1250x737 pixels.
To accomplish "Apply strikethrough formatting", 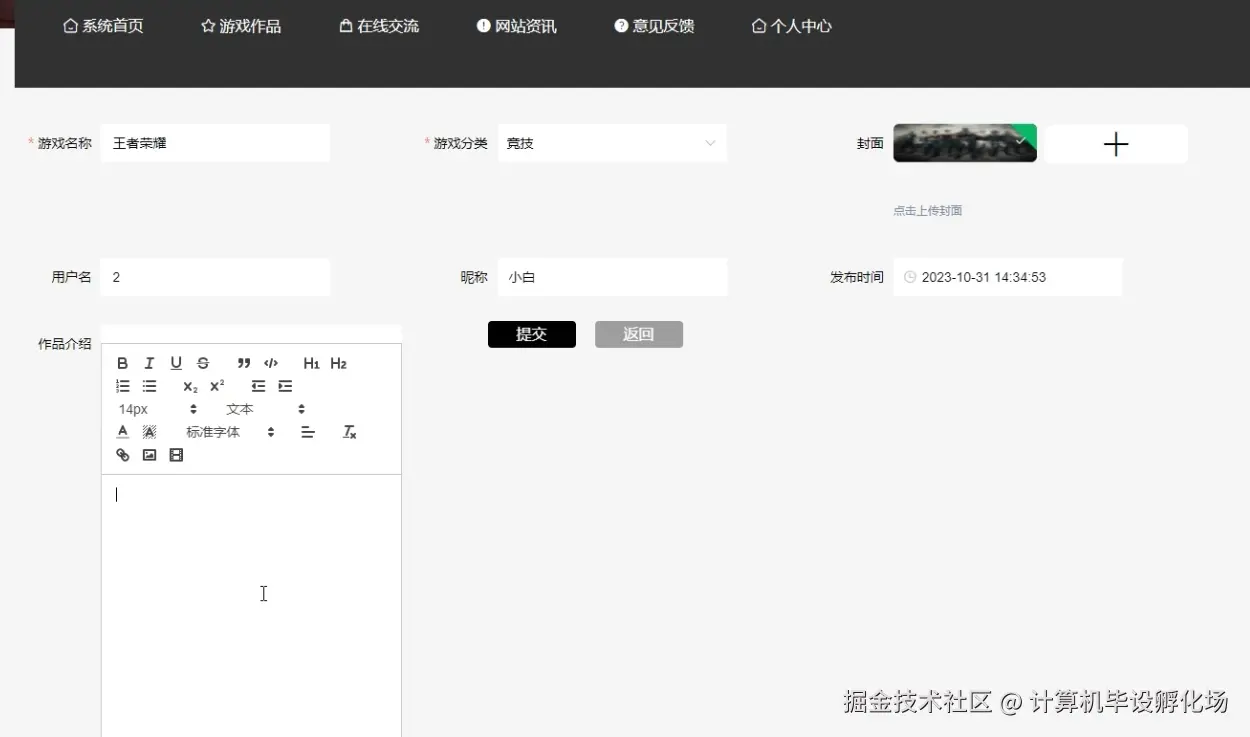I will pyautogui.click(x=203, y=363).
